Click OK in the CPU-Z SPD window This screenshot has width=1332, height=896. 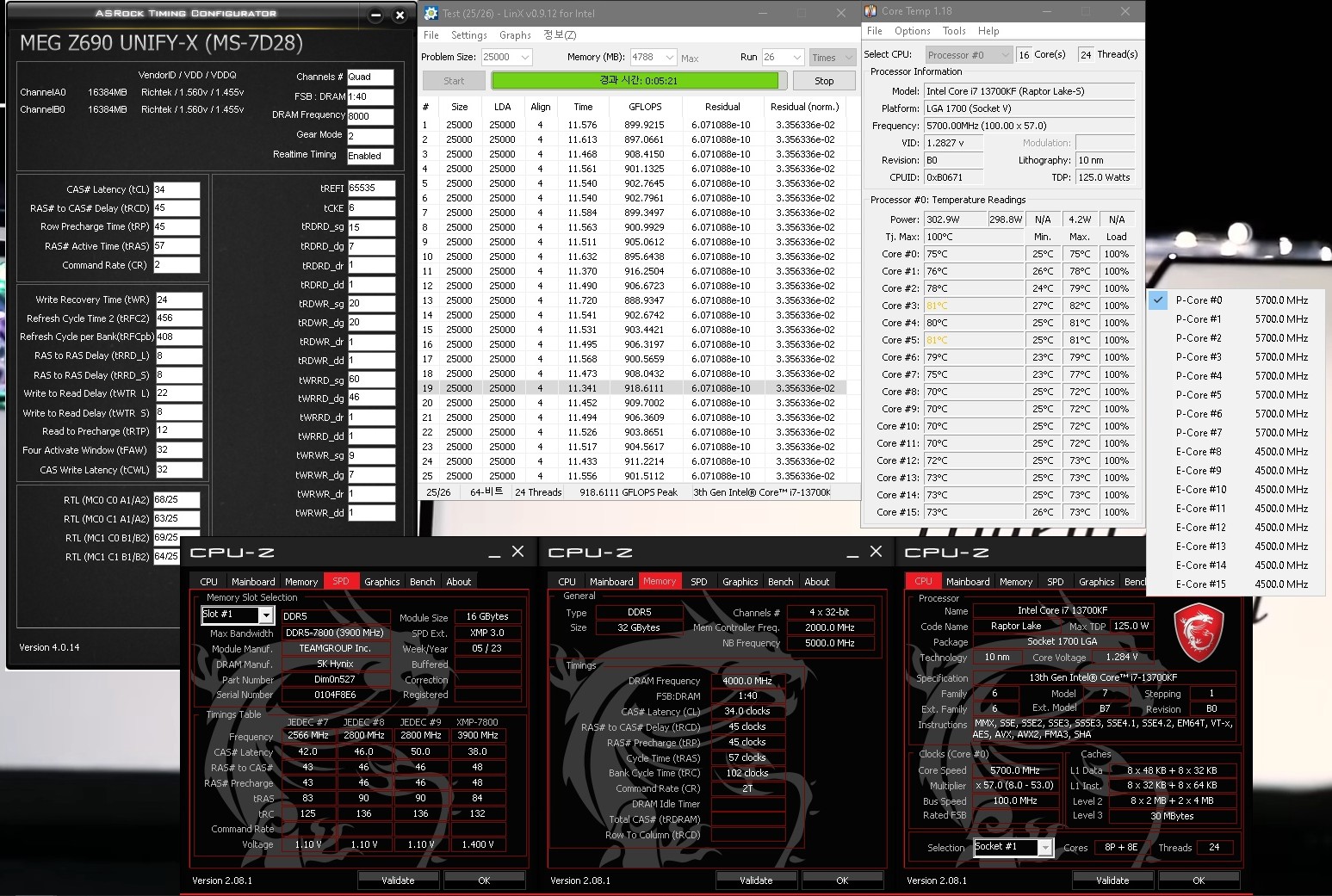(x=484, y=881)
